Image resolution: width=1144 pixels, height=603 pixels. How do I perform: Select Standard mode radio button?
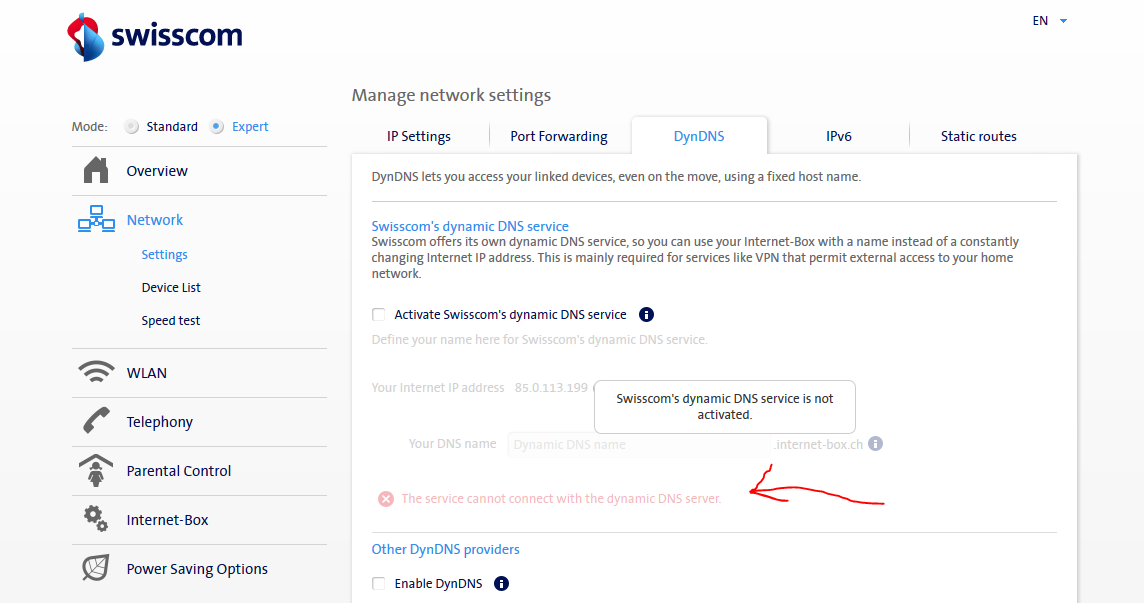coord(131,127)
